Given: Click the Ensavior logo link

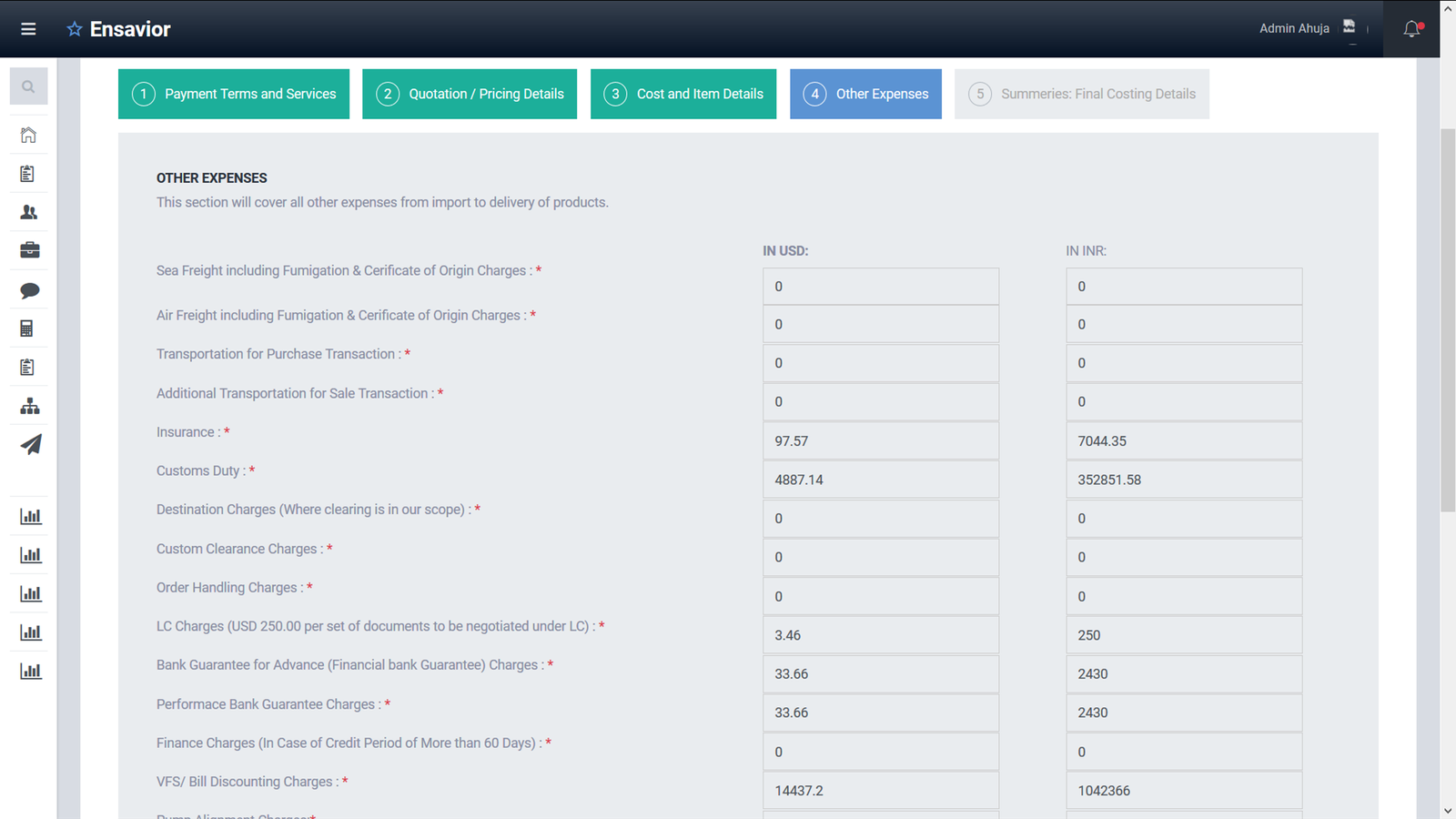Looking at the screenshot, I should click(x=119, y=29).
